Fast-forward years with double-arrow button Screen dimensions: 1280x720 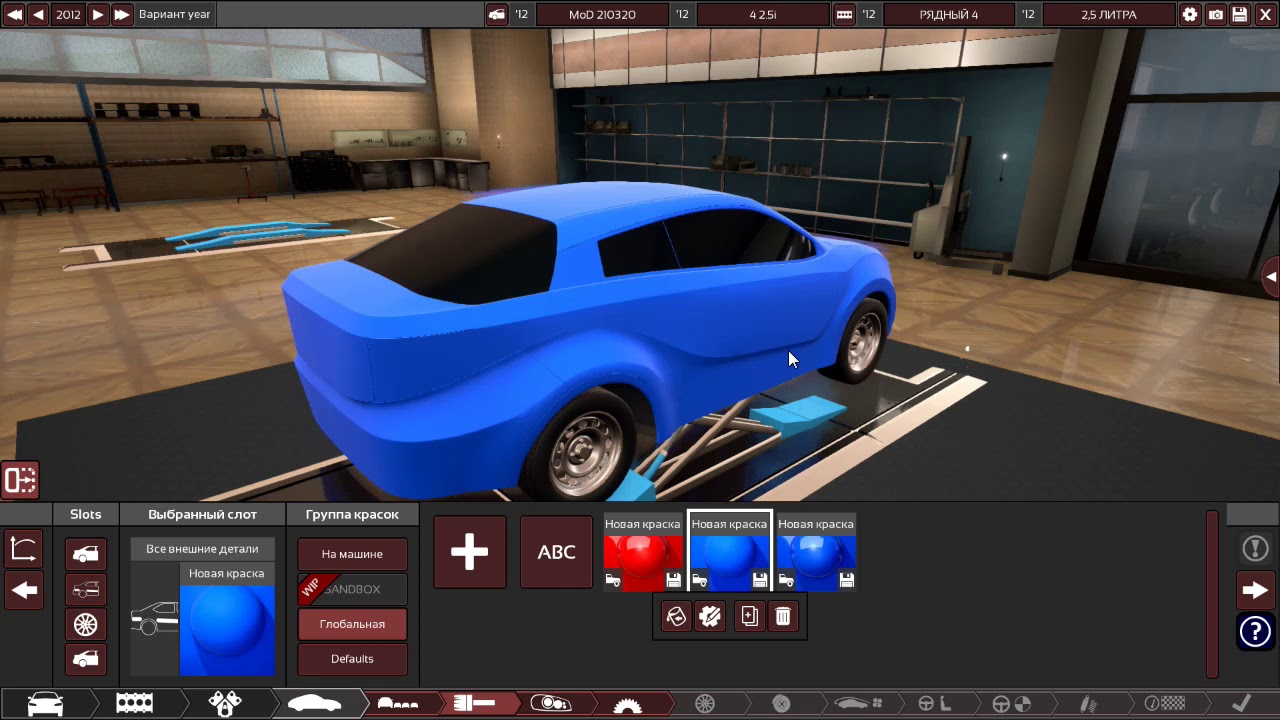click(122, 14)
